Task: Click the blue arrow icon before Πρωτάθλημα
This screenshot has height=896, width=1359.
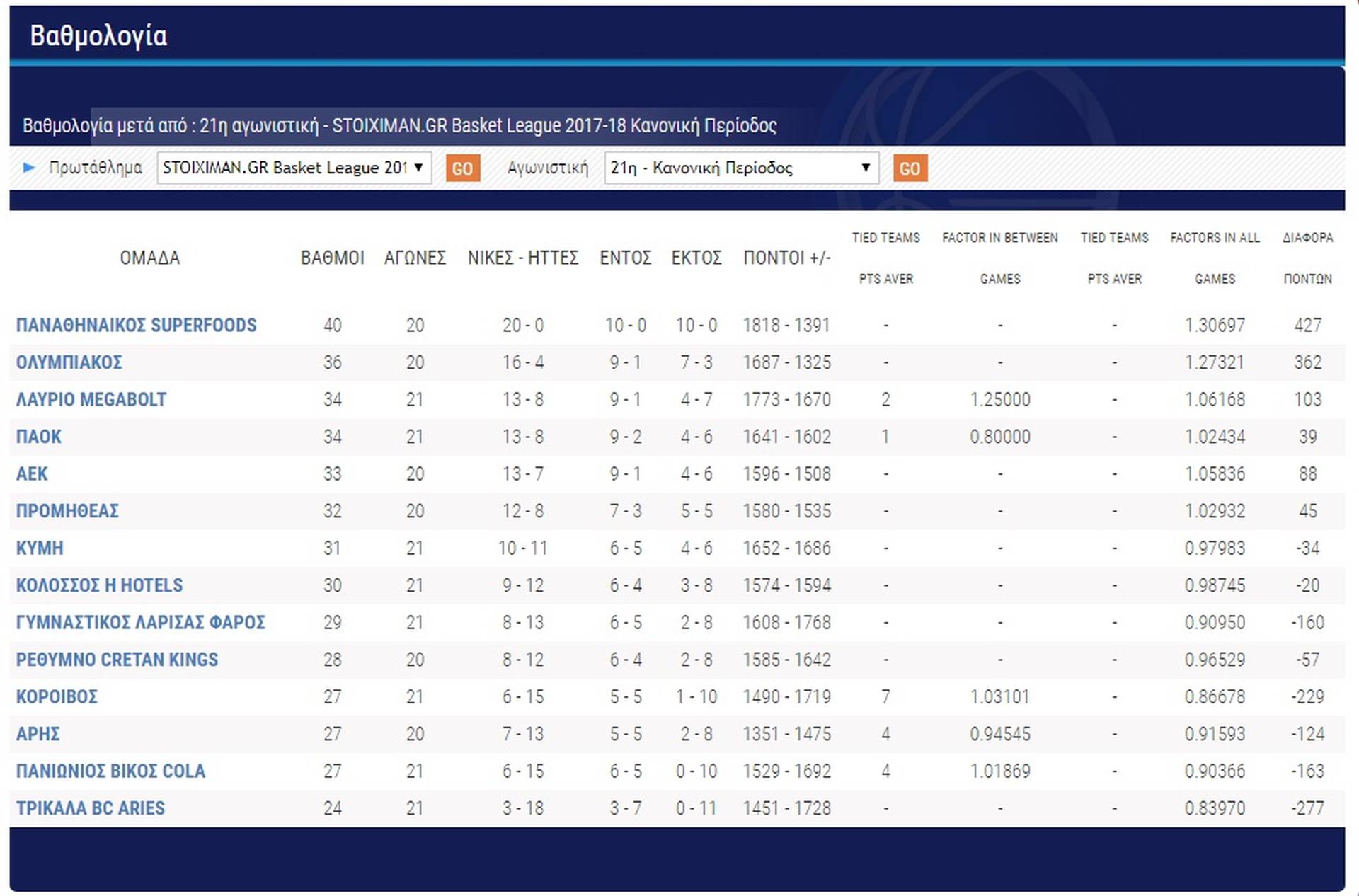Action: pos(29,168)
